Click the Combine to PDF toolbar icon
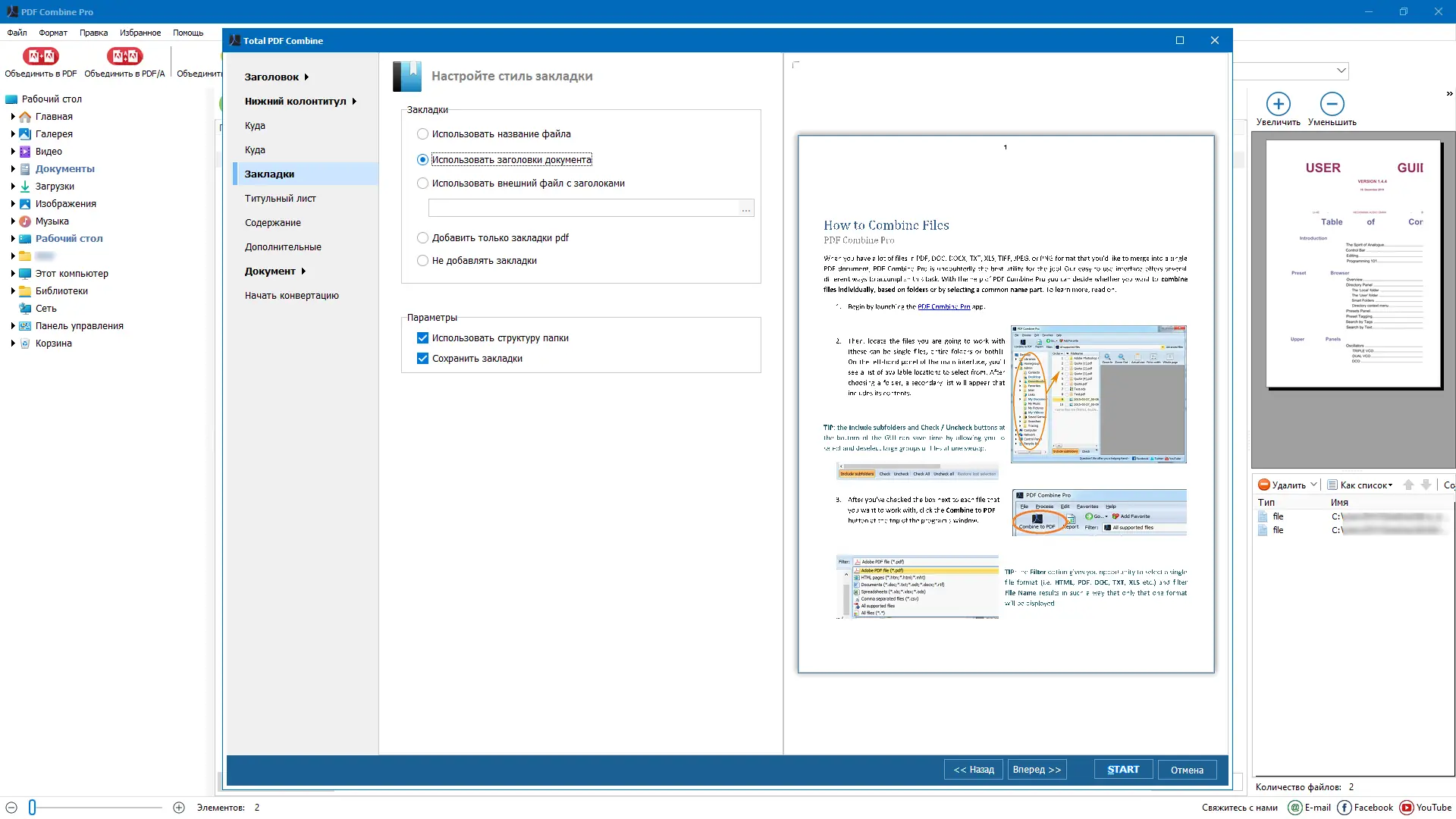This screenshot has height=819, width=1456. tap(40, 56)
